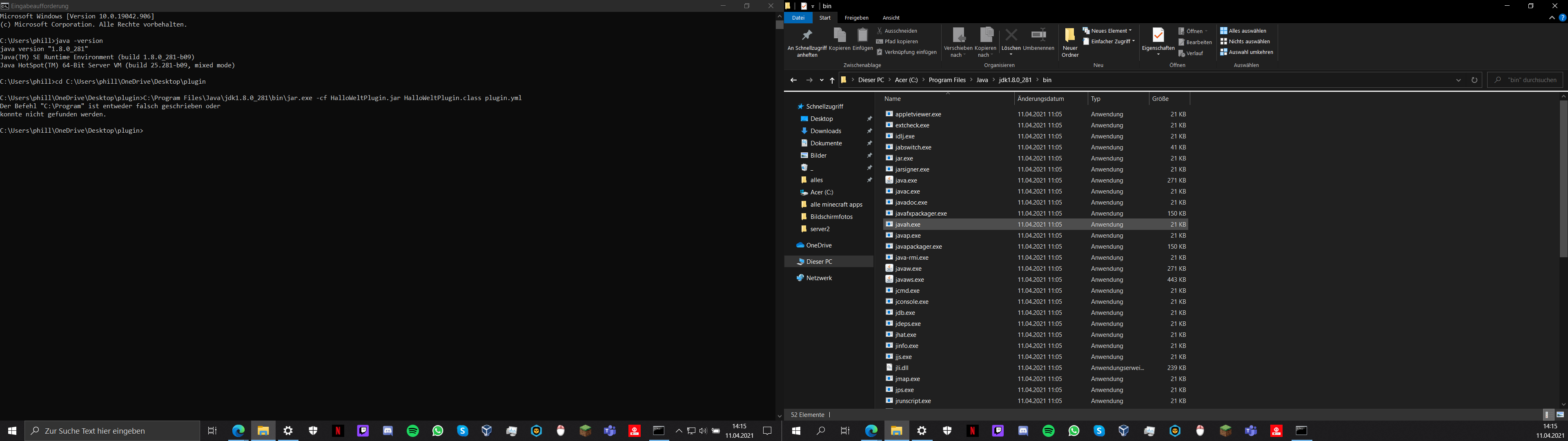Click the bin durchsuchen search field
Screen dimensions: 1568x441
point(1528,80)
